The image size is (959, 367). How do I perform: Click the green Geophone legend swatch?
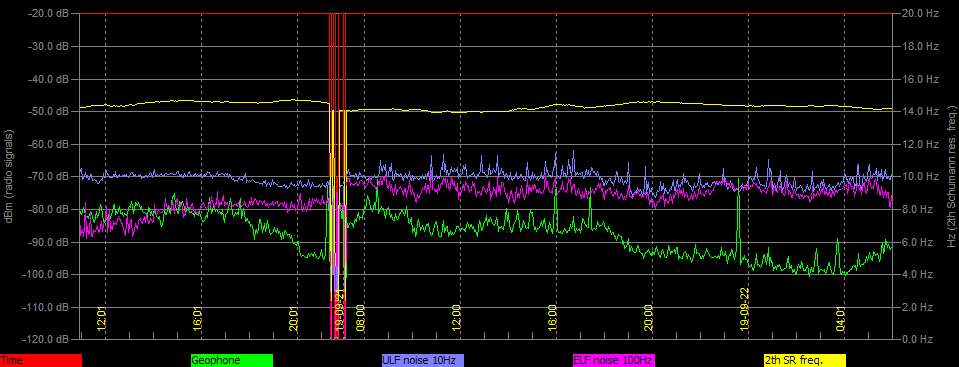click(232, 361)
